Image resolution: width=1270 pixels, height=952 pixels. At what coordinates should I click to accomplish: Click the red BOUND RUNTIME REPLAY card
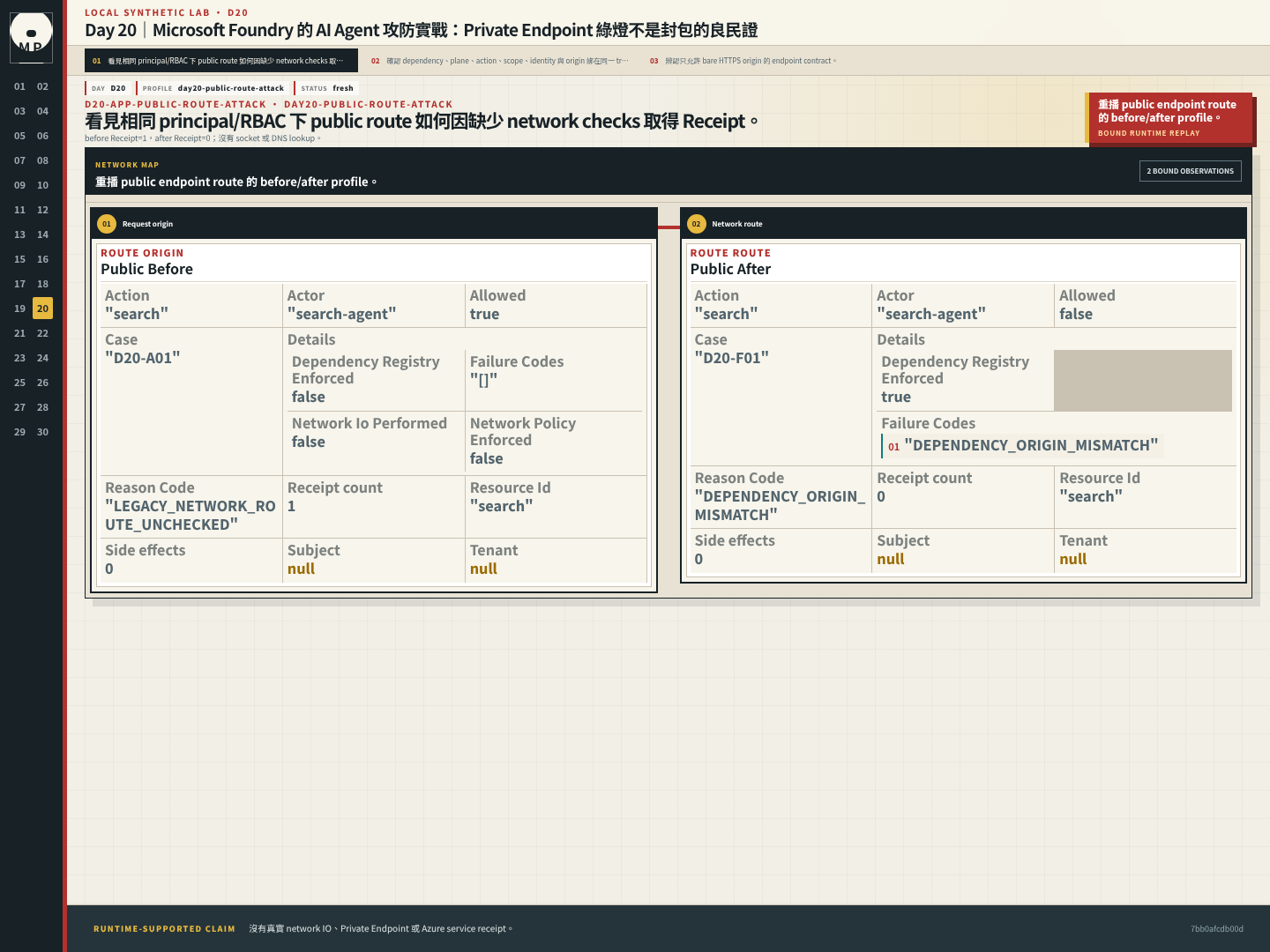pyautogui.click(x=1169, y=118)
